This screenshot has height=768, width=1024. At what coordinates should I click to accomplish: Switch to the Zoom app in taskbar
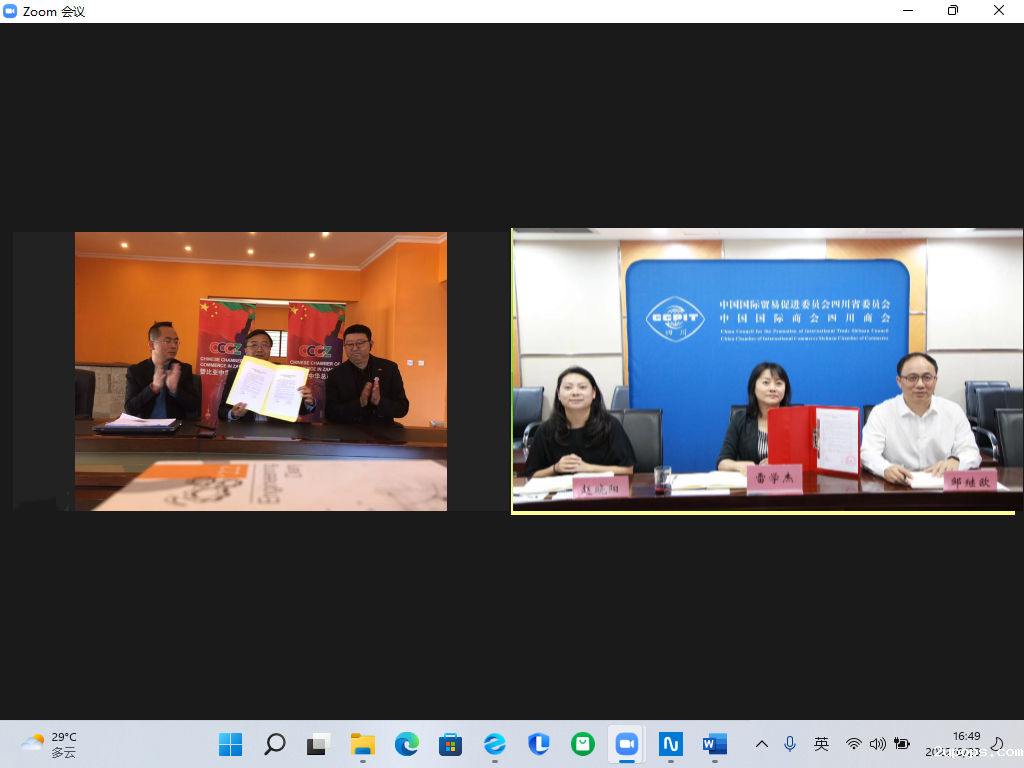click(626, 744)
